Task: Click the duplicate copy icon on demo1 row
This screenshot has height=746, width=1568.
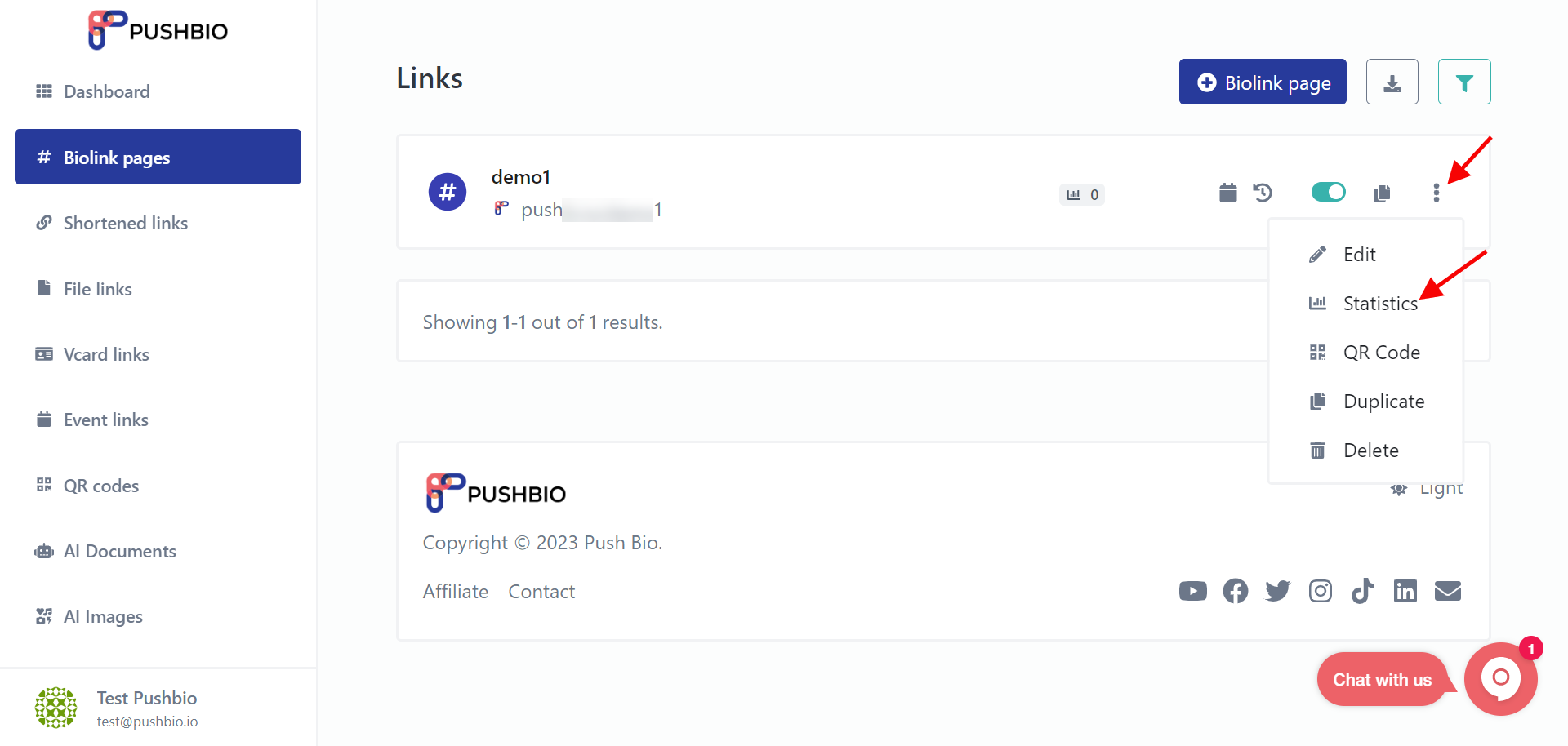Action: [1383, 193]
